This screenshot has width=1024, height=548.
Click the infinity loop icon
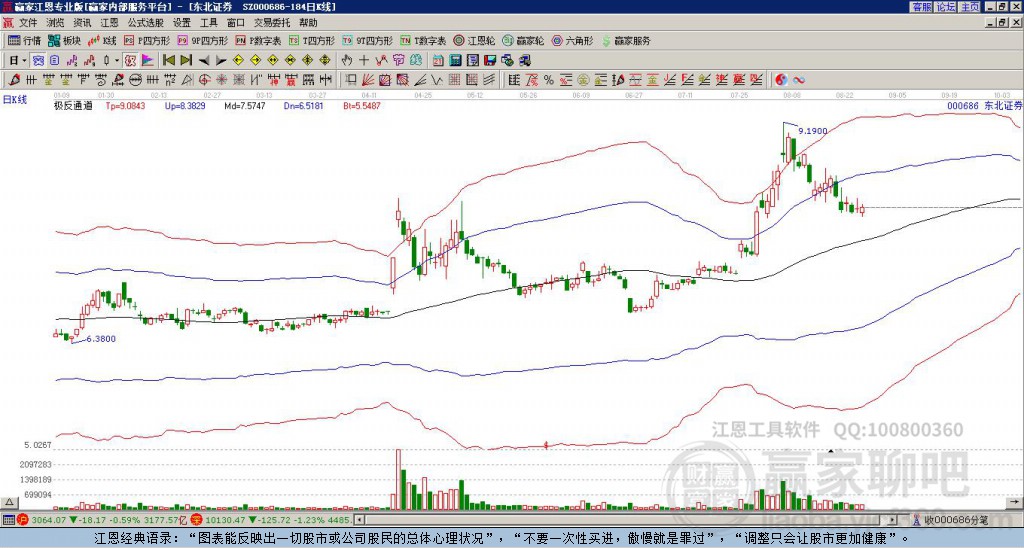pyautogui.click(x=798, y=80)
